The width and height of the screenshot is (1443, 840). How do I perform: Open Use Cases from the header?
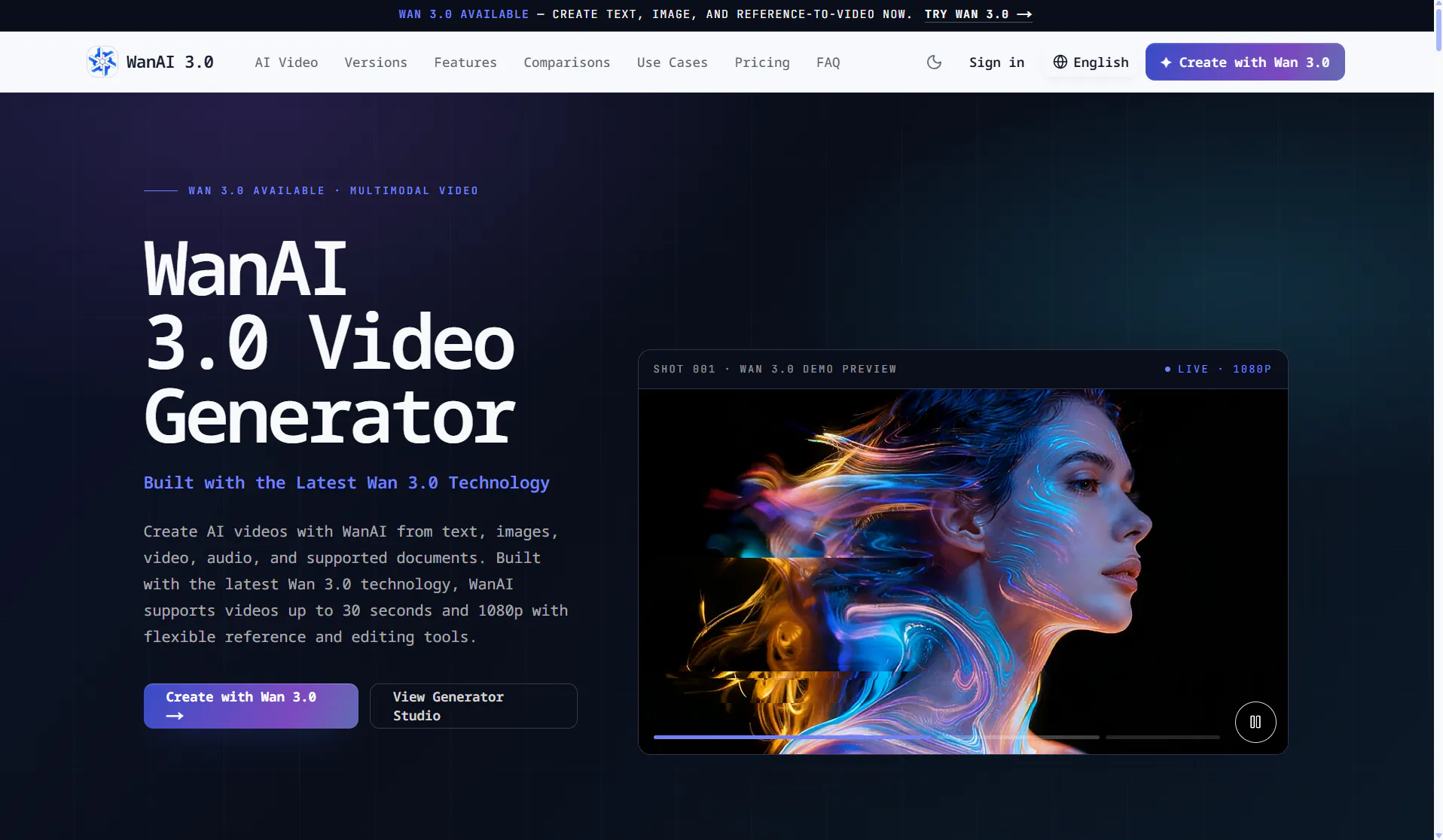point(673,62)
